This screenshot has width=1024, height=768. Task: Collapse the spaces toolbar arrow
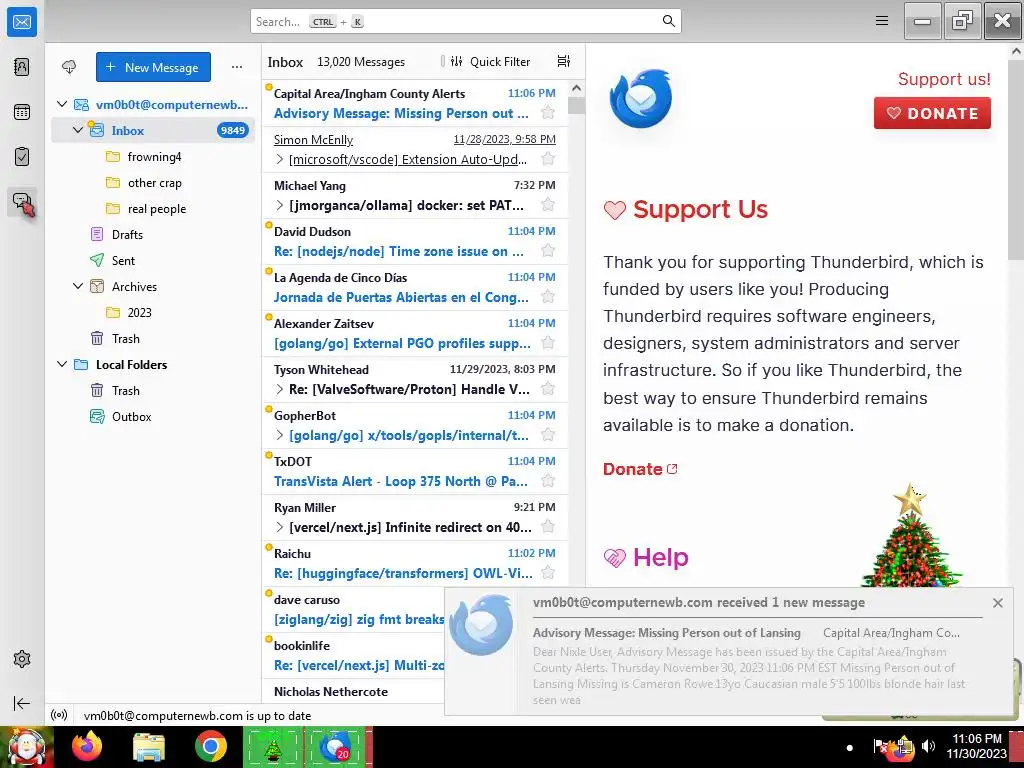coord(22,703)
